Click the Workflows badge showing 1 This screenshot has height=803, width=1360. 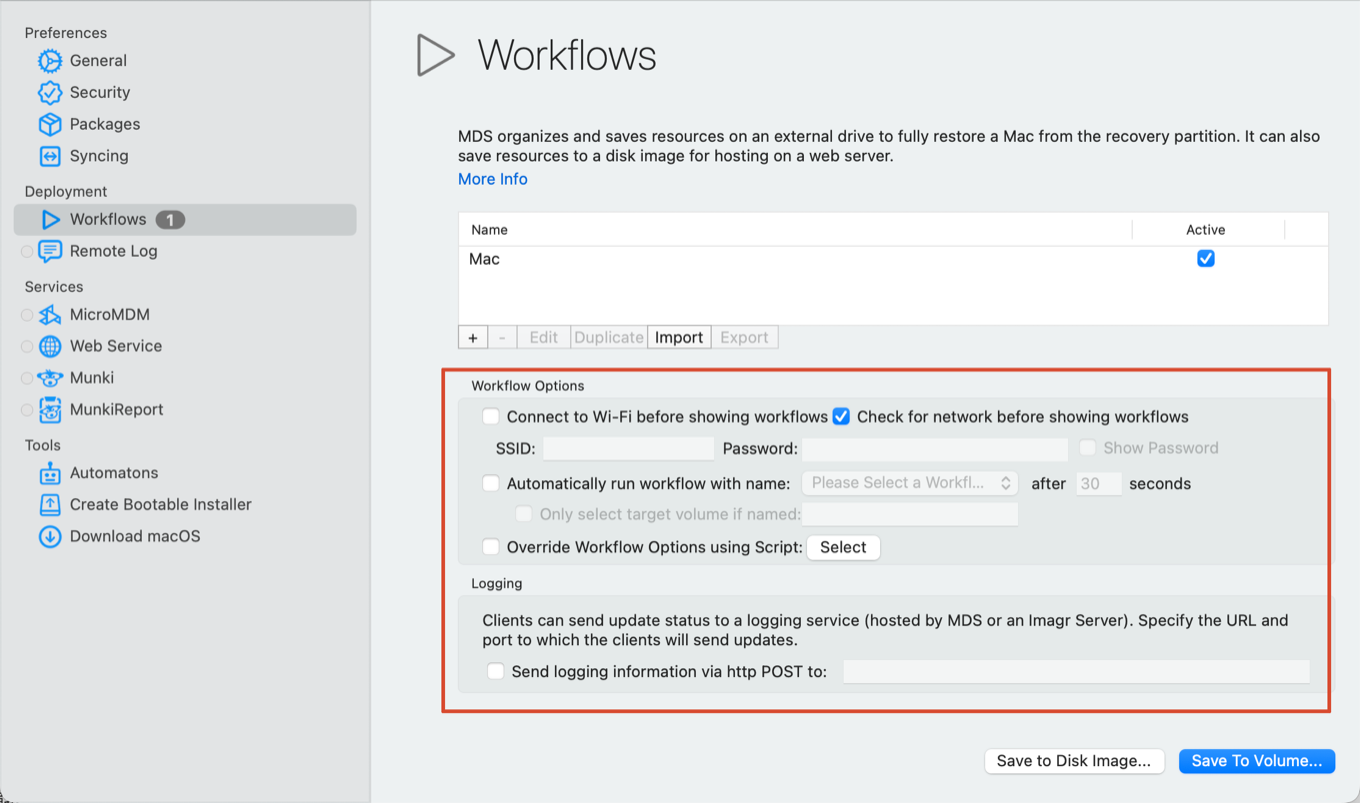[170, 220]
